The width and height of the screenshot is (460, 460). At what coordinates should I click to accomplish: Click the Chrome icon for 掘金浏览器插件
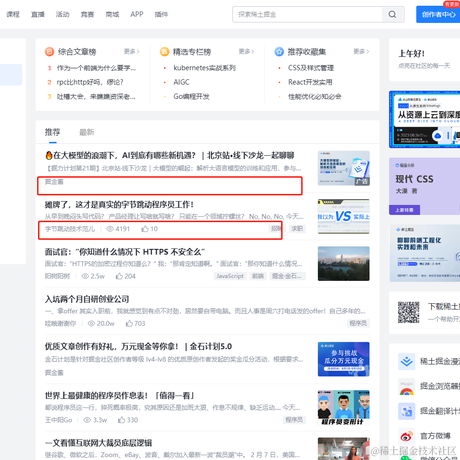407,386
